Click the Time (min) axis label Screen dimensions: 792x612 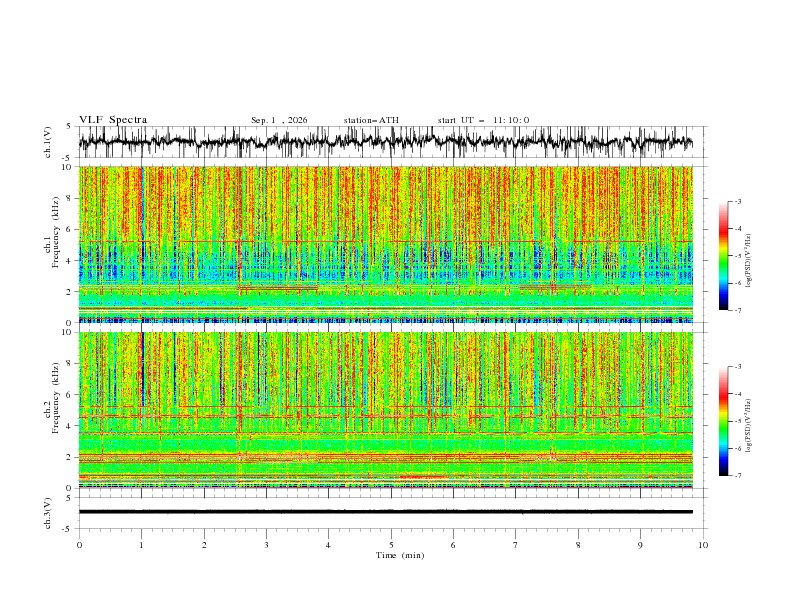(x=400, y=555)
